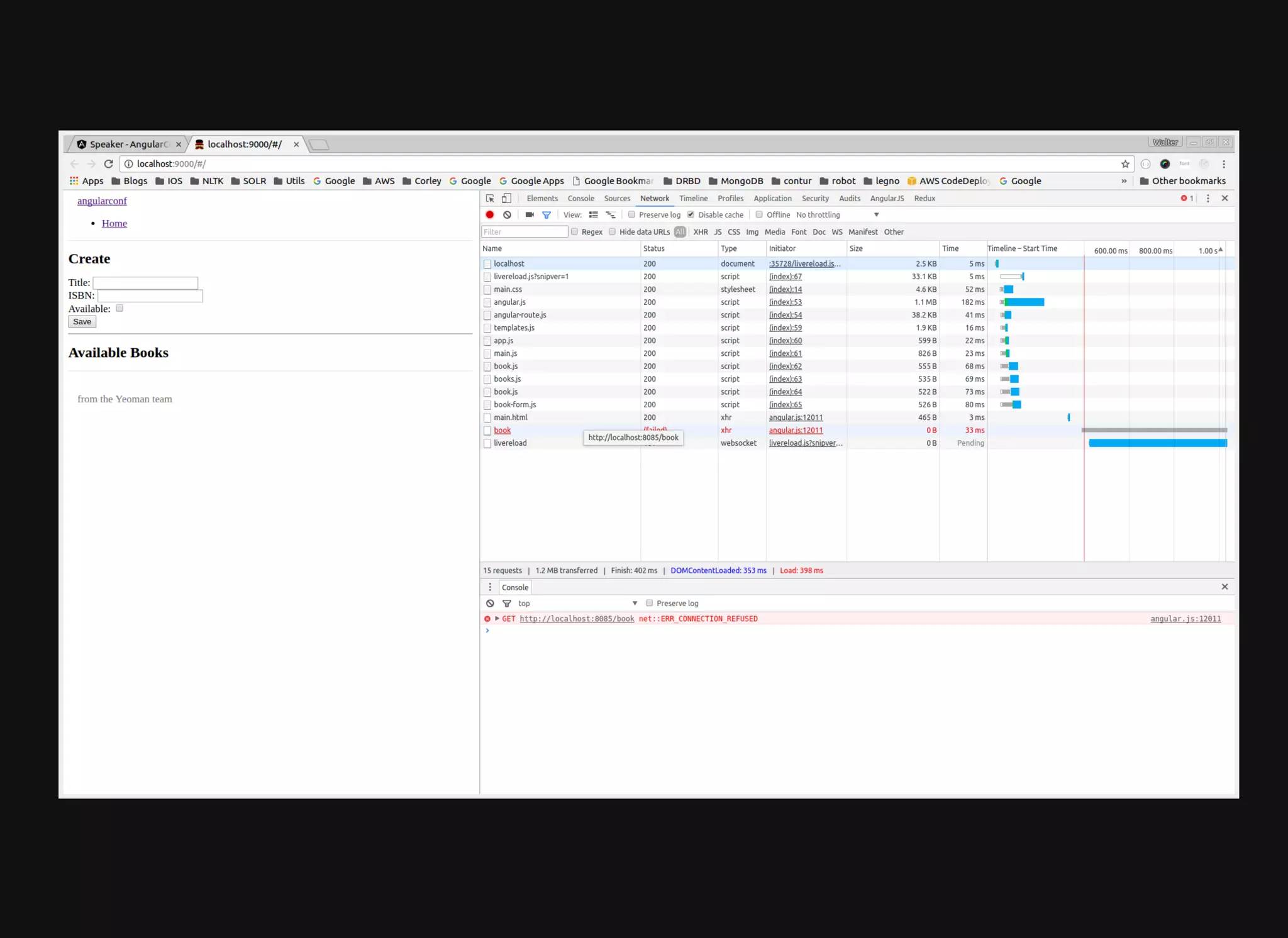Bookmark this page with star icon

tap(1125, 164)
